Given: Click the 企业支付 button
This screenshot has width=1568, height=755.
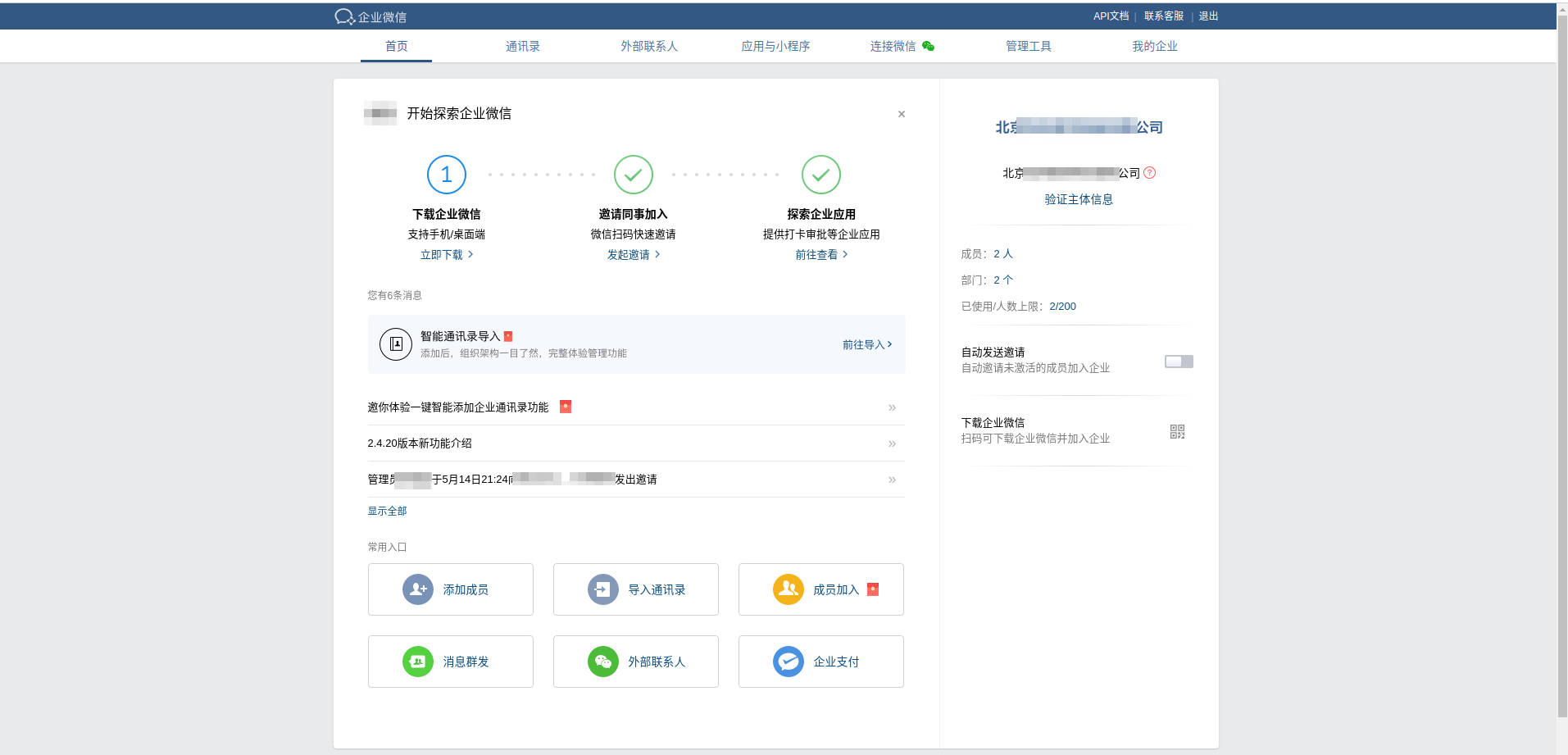Looking at the screenshot, I should click(821, 662).
